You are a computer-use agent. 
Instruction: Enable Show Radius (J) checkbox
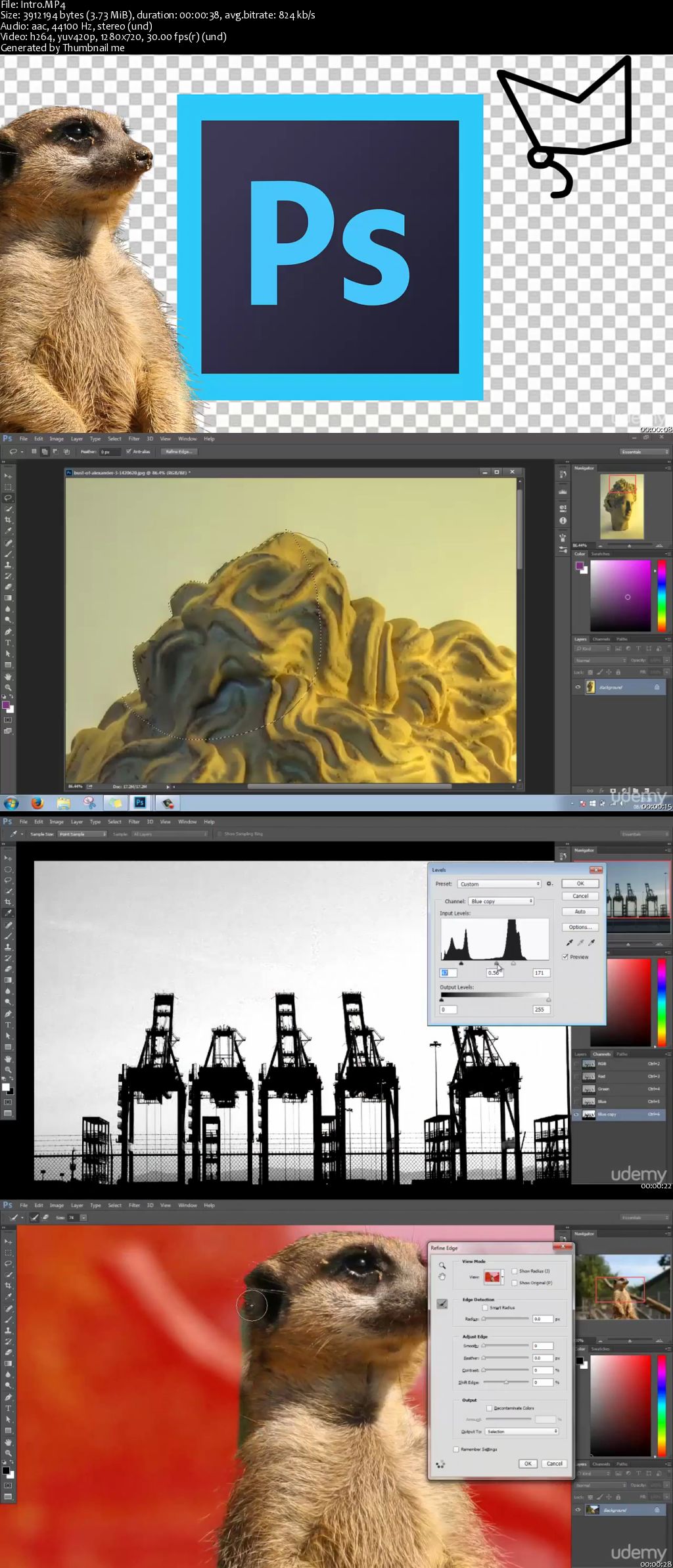[515, 1271]
